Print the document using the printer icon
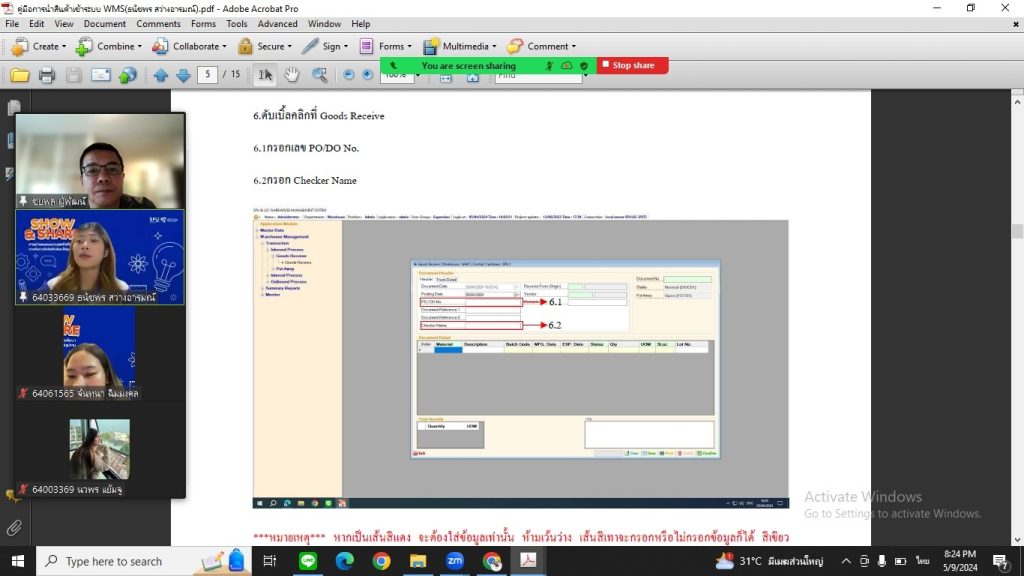 pyautogui.click(x=46, y=75)
